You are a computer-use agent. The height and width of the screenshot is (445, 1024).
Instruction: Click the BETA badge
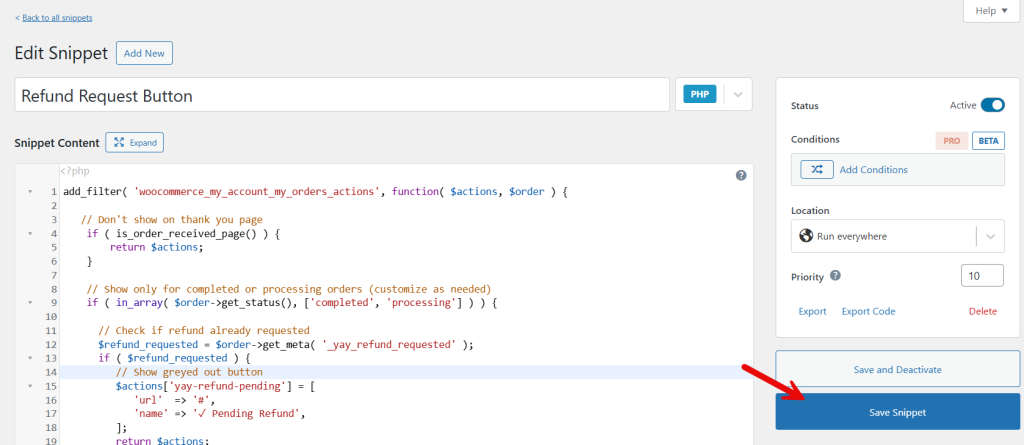point(988,140)
